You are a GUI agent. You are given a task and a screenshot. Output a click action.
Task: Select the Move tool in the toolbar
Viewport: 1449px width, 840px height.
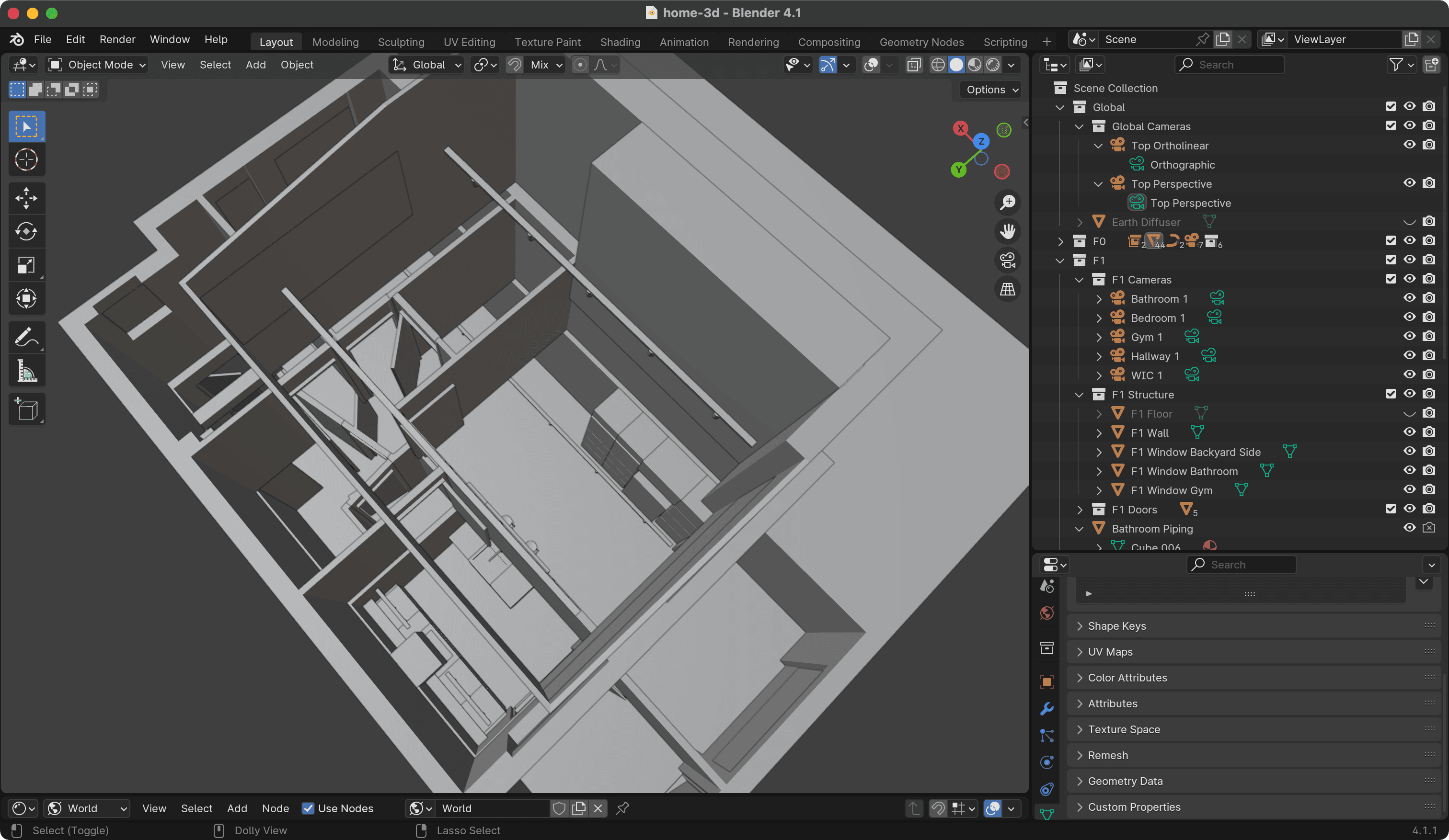pyautogui.click(x=26, y=198)
